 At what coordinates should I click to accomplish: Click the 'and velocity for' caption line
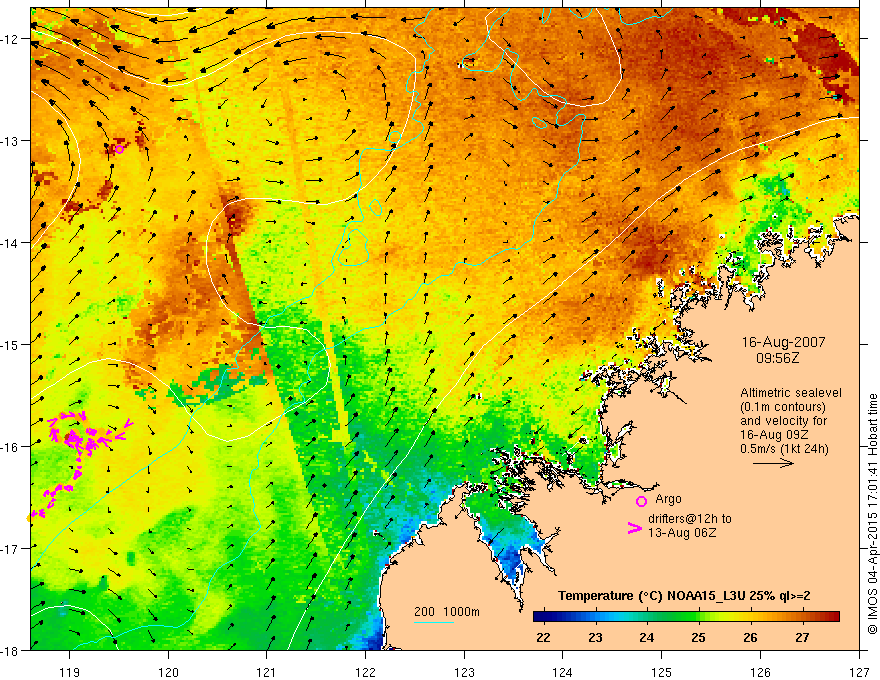click(x=783, y=421)
